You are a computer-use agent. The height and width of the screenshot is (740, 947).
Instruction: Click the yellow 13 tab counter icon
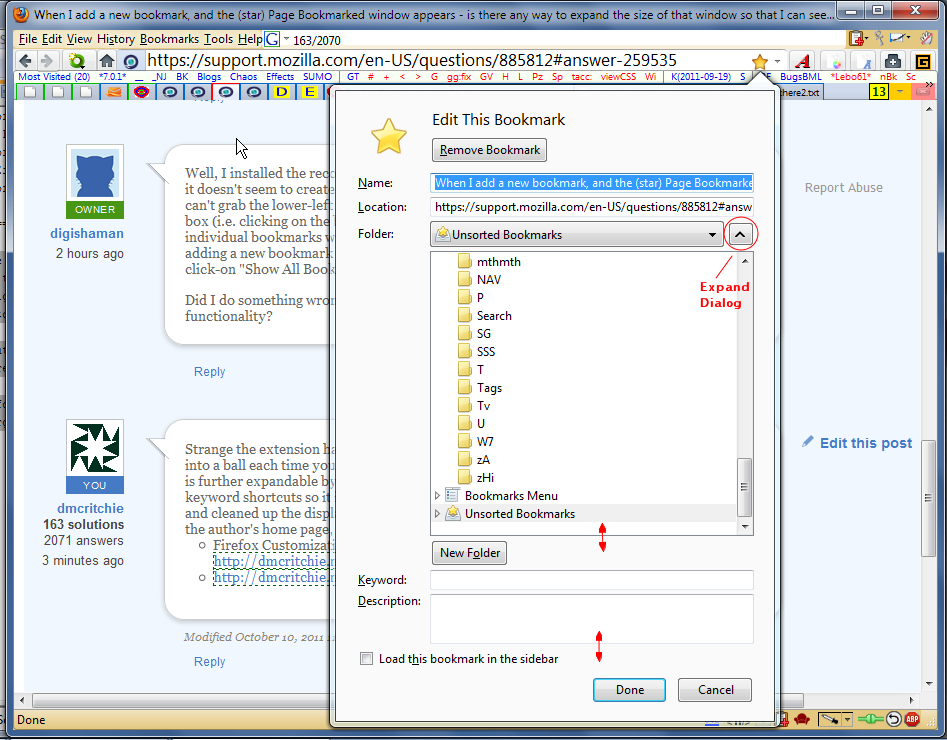point(879,92)
